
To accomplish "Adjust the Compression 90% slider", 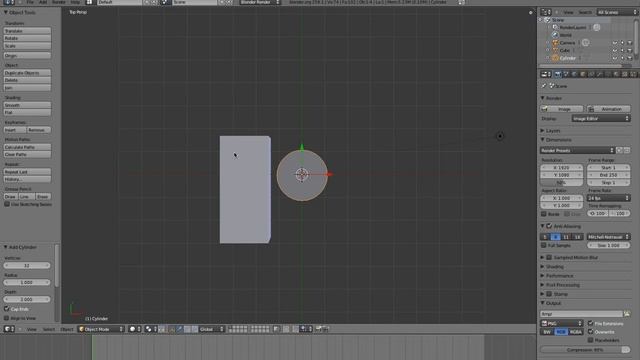I will [585, 350].
